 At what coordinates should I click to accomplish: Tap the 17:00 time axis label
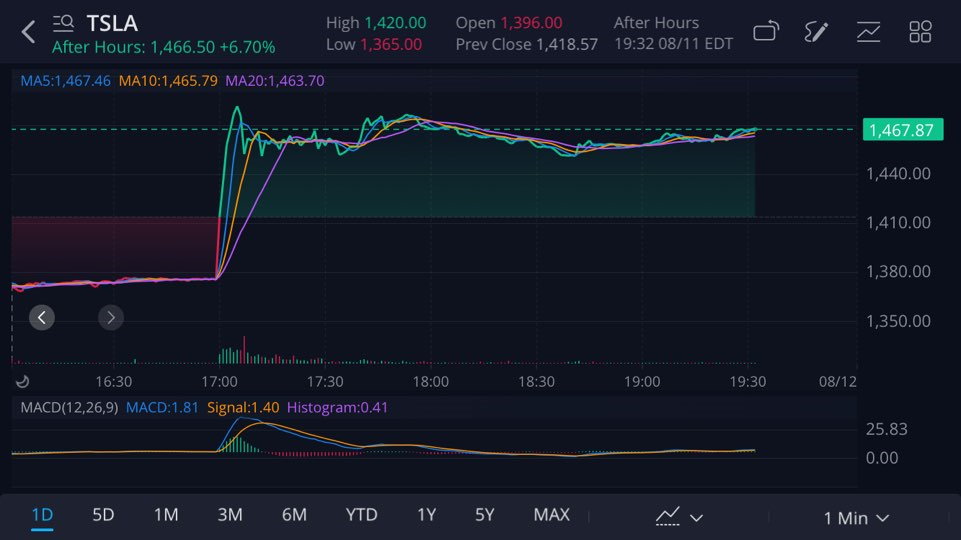click(219, 382)
